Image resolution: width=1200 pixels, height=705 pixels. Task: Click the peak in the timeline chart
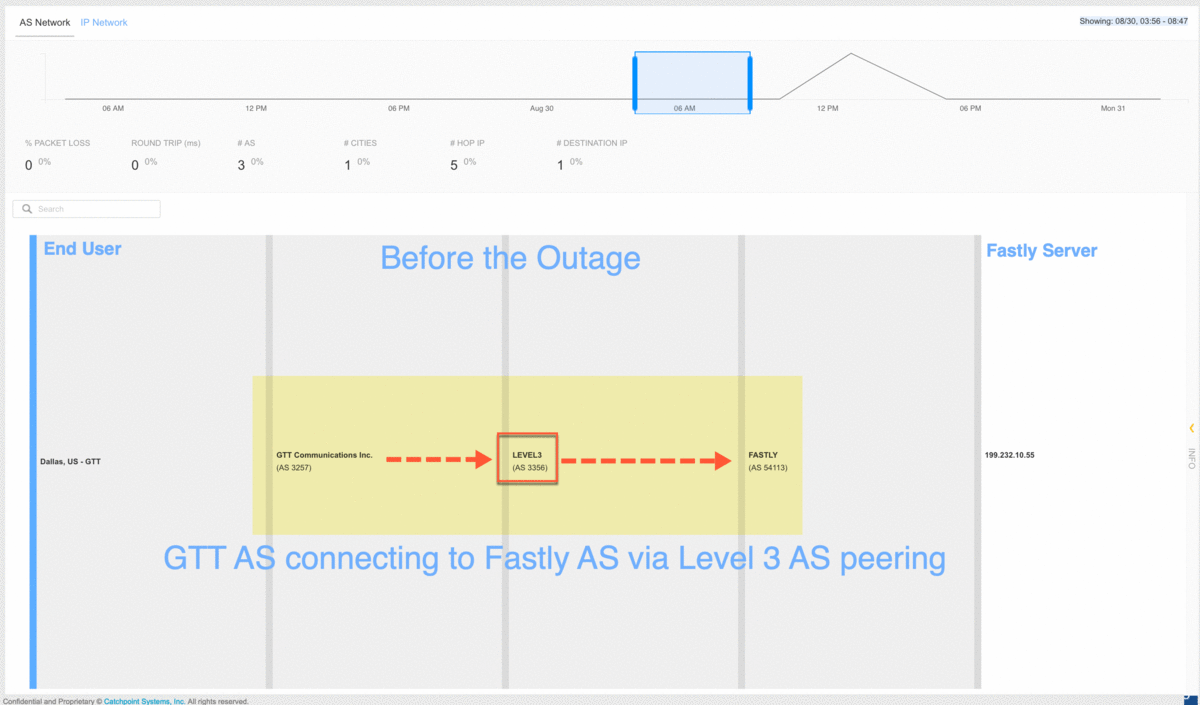coord(850,54)
